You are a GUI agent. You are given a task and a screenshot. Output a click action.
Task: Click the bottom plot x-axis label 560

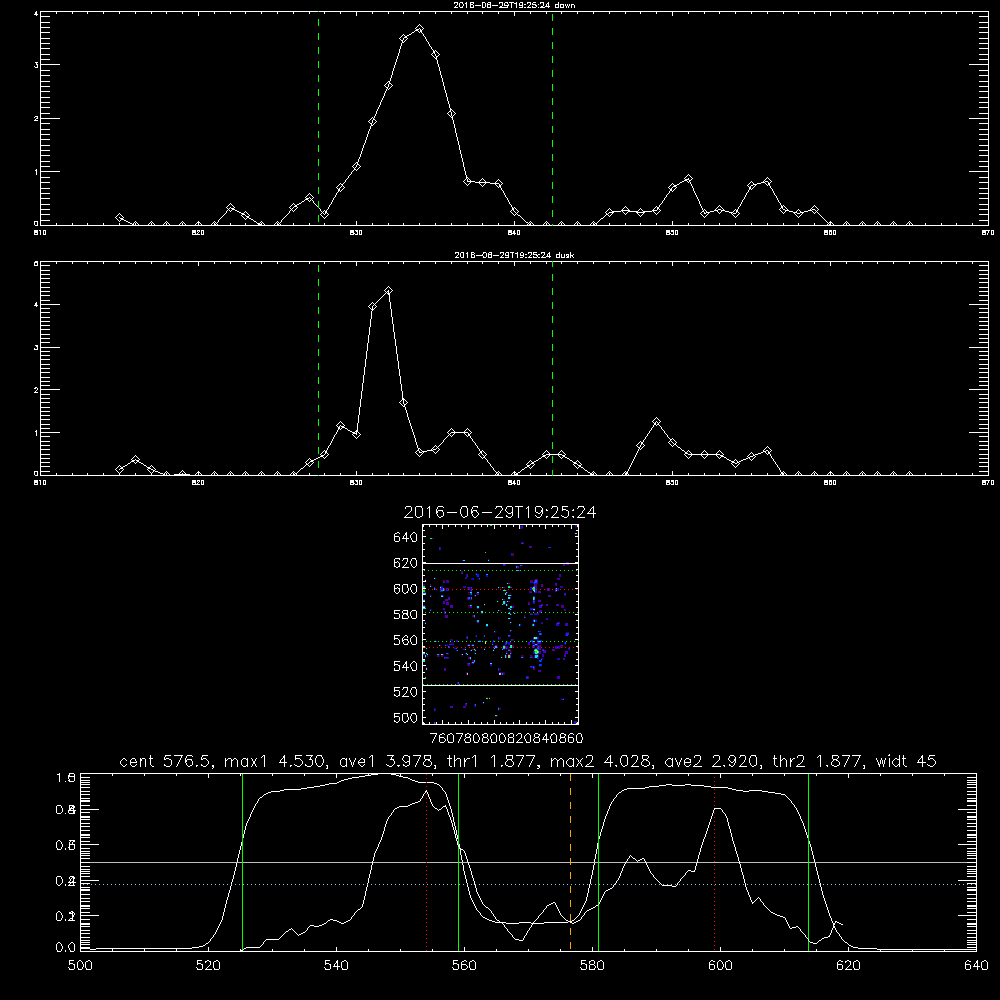[x=464, y=966]
